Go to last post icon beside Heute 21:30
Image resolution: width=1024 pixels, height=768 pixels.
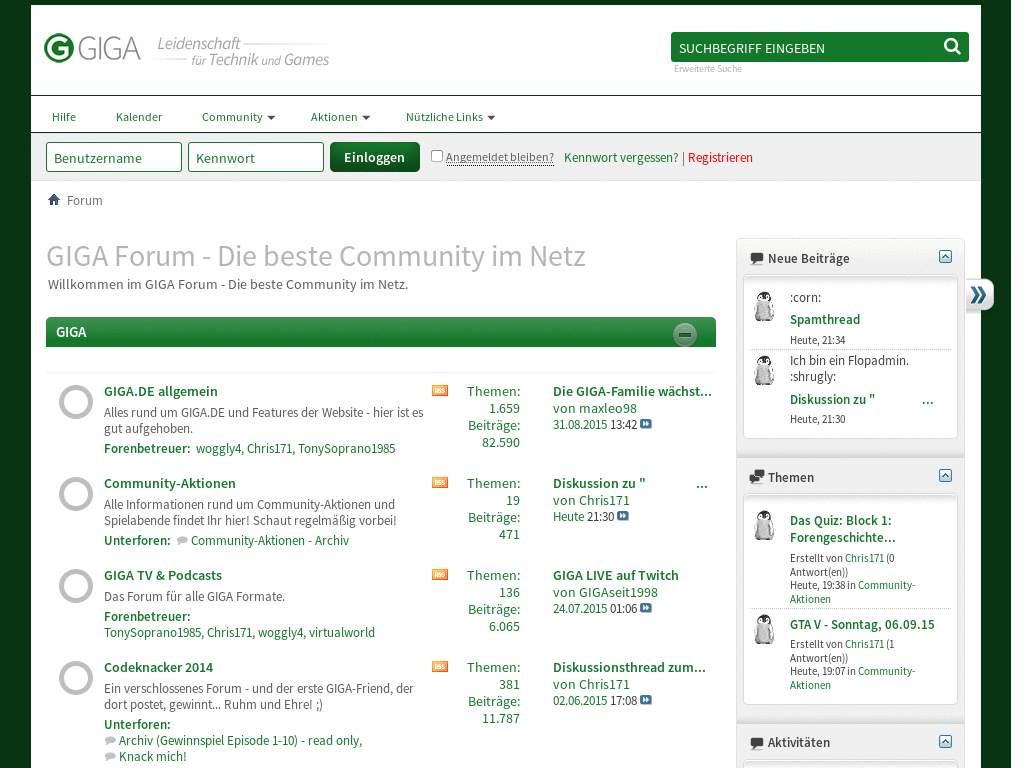[x=623, y=516]
